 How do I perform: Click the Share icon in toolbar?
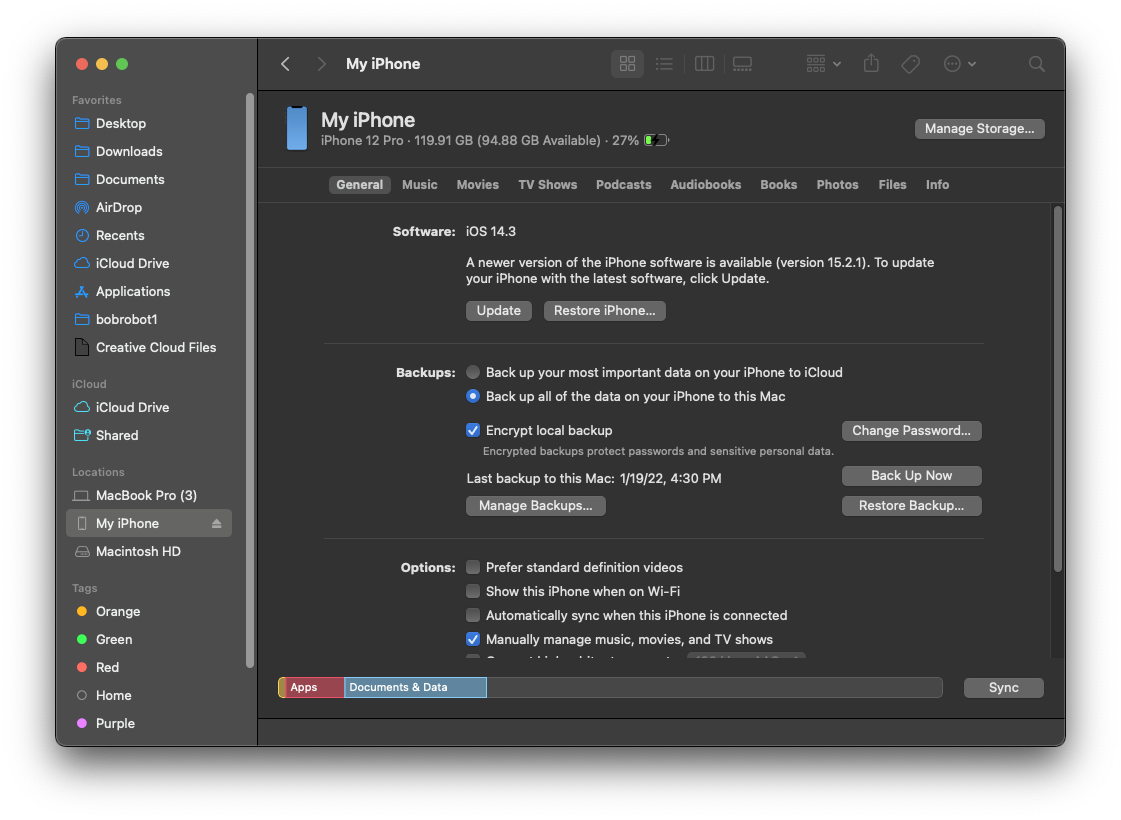coord(871,64)
